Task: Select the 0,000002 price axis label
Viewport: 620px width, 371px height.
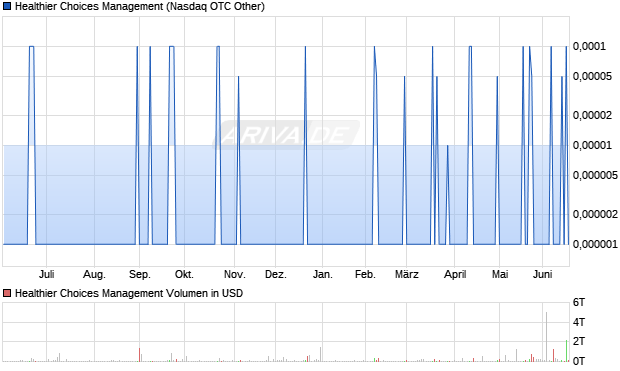Action: point(595,214)
